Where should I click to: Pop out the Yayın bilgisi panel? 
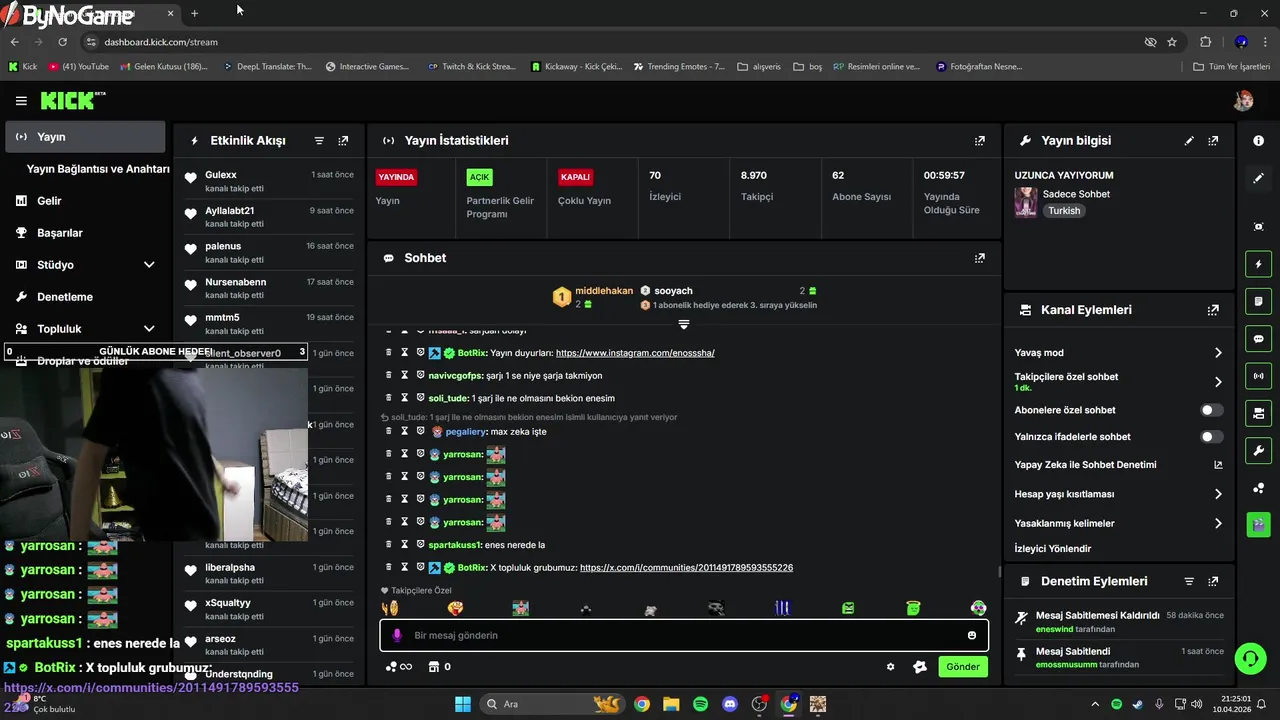click(1213, 141)
